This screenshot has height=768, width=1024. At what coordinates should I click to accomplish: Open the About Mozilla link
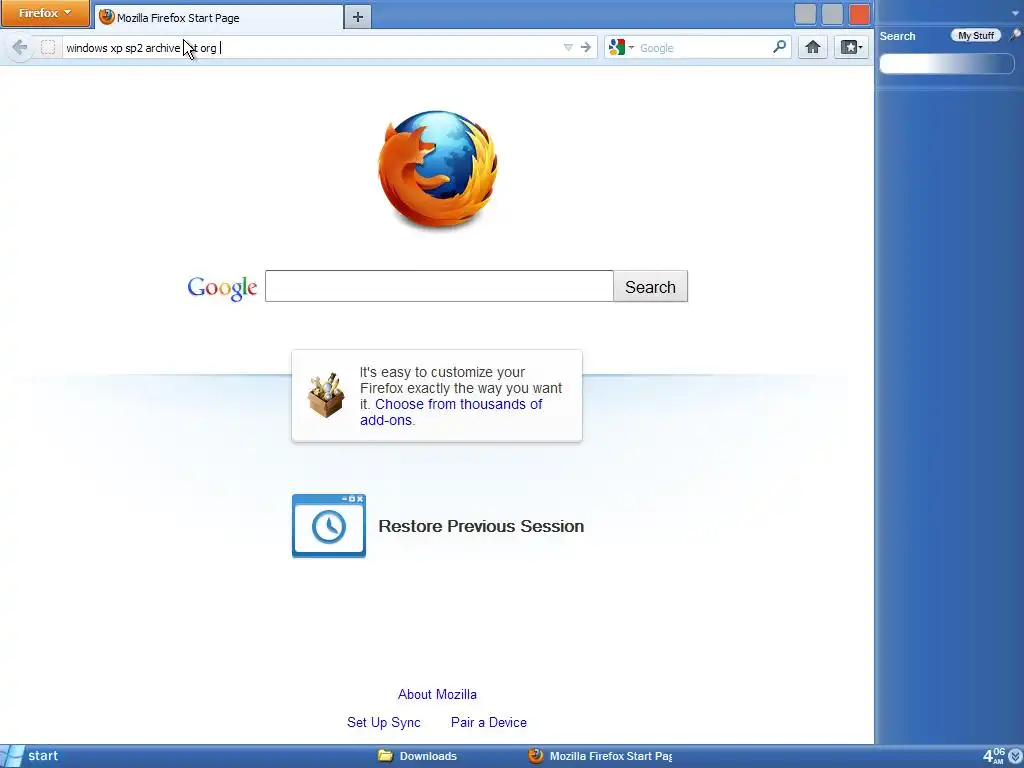coord(438,694)
